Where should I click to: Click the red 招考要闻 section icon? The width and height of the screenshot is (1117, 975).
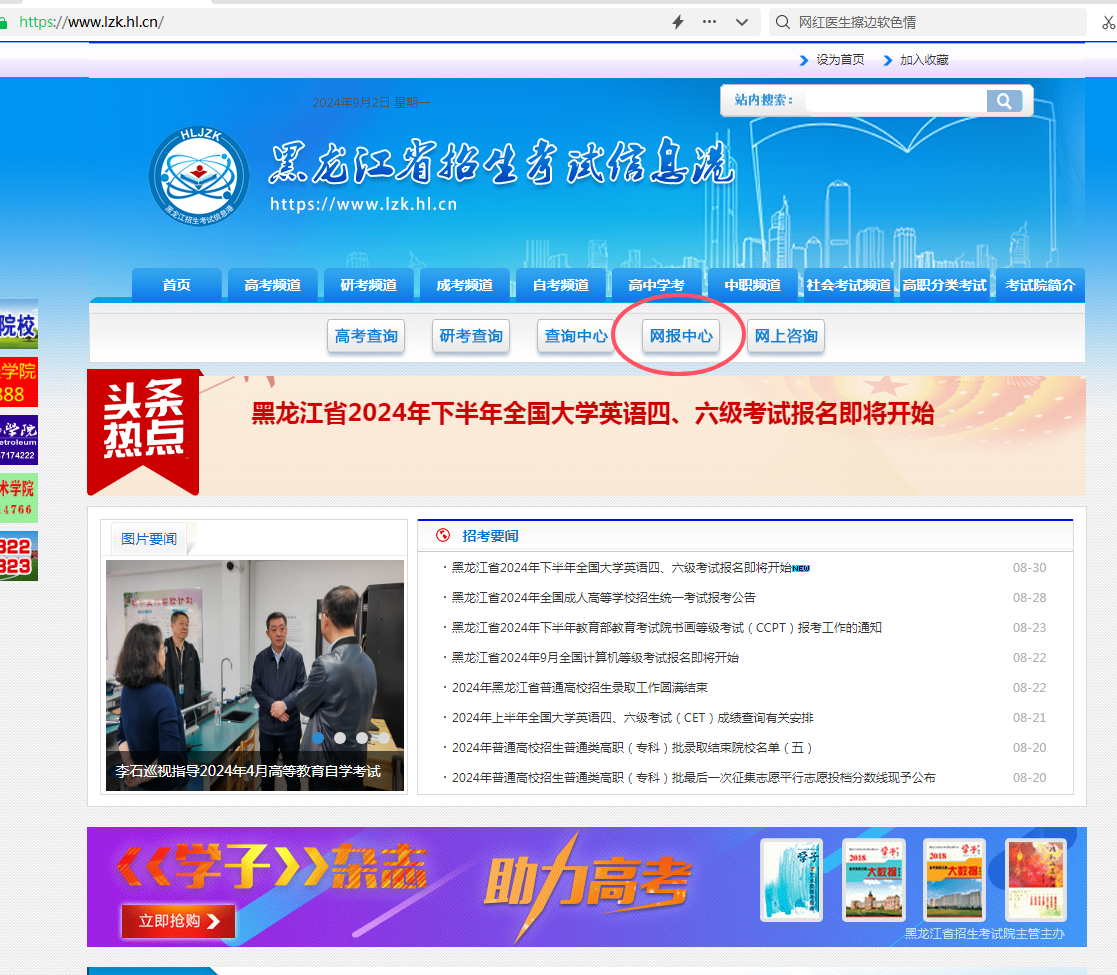click(x=443, y=536)
